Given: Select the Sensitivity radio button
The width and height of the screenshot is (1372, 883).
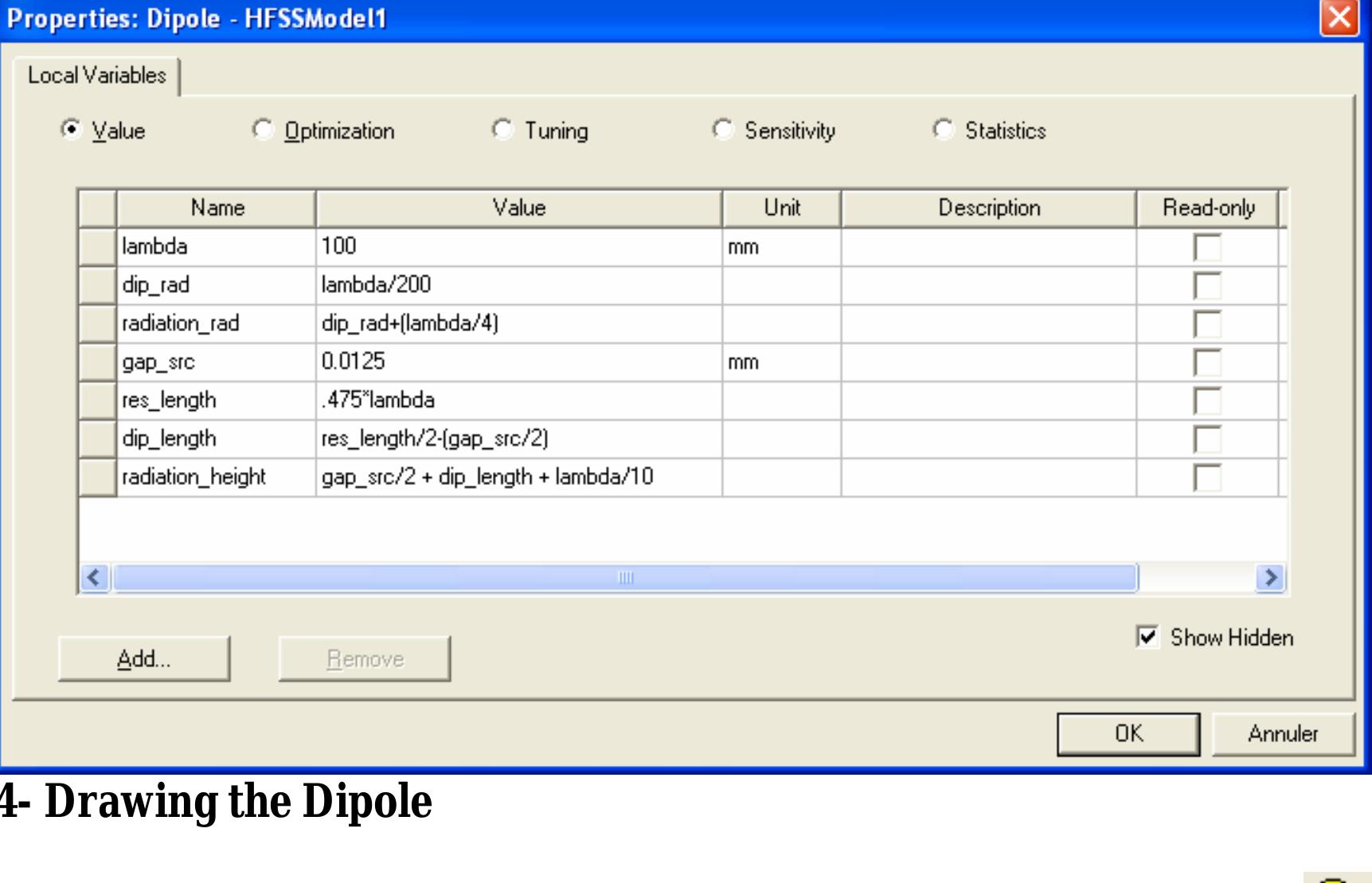Looking at the screenshot, I should pyautogui.click(x=723, y=130).
